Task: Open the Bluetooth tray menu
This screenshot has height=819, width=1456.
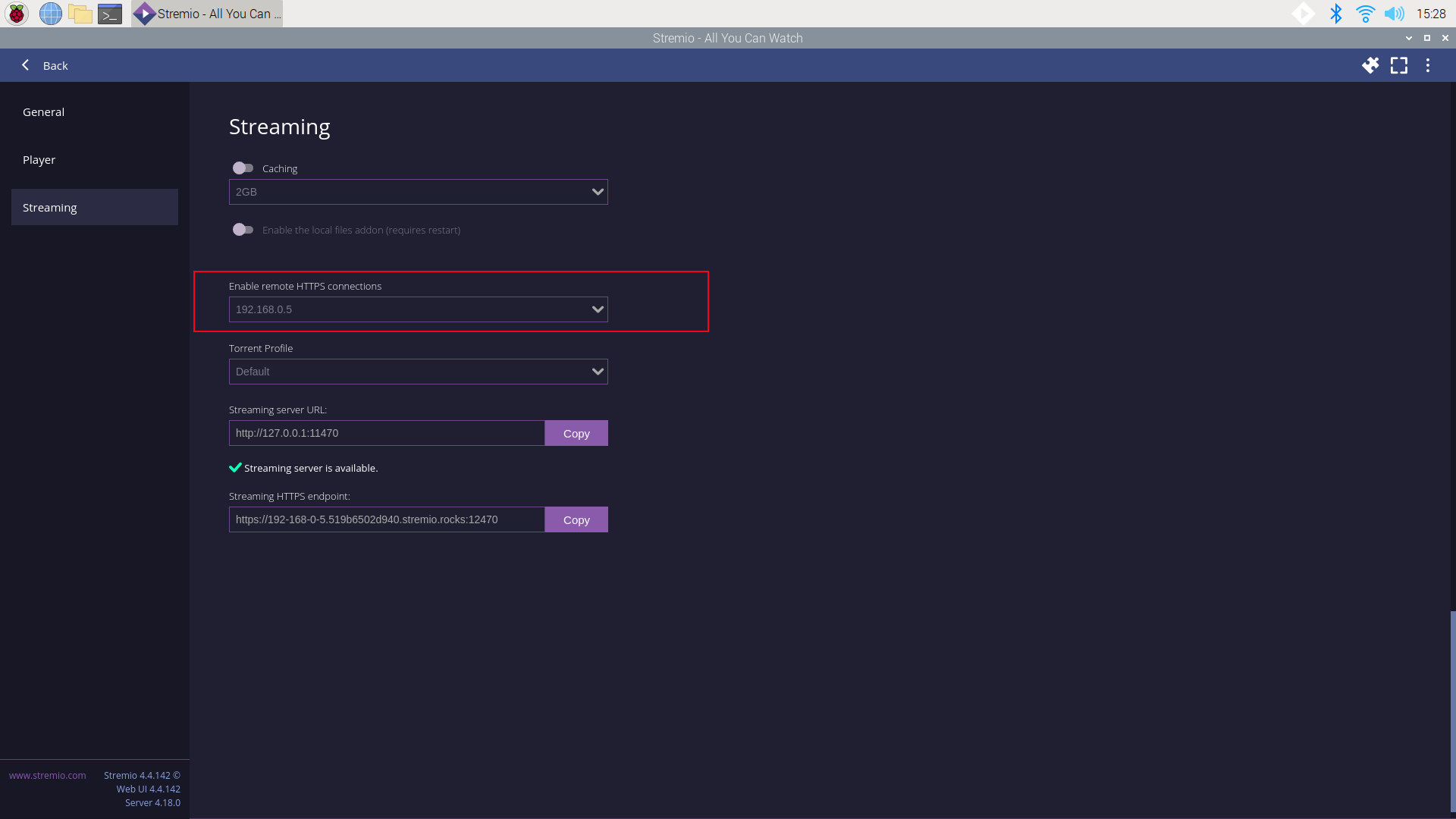Action: pos(1336,14)
